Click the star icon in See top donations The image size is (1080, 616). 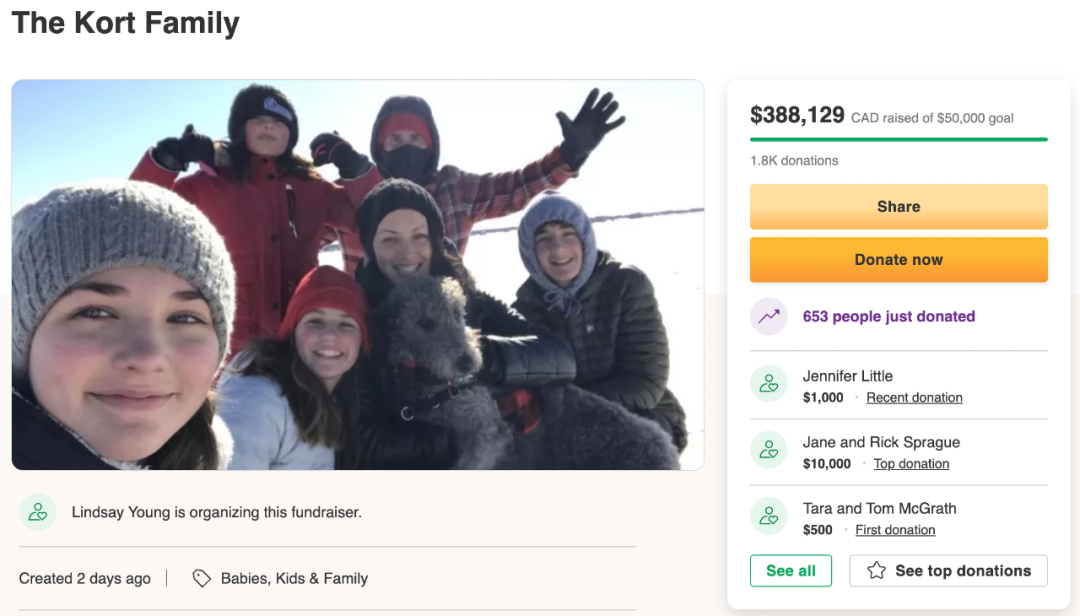(x=877, y=571)
